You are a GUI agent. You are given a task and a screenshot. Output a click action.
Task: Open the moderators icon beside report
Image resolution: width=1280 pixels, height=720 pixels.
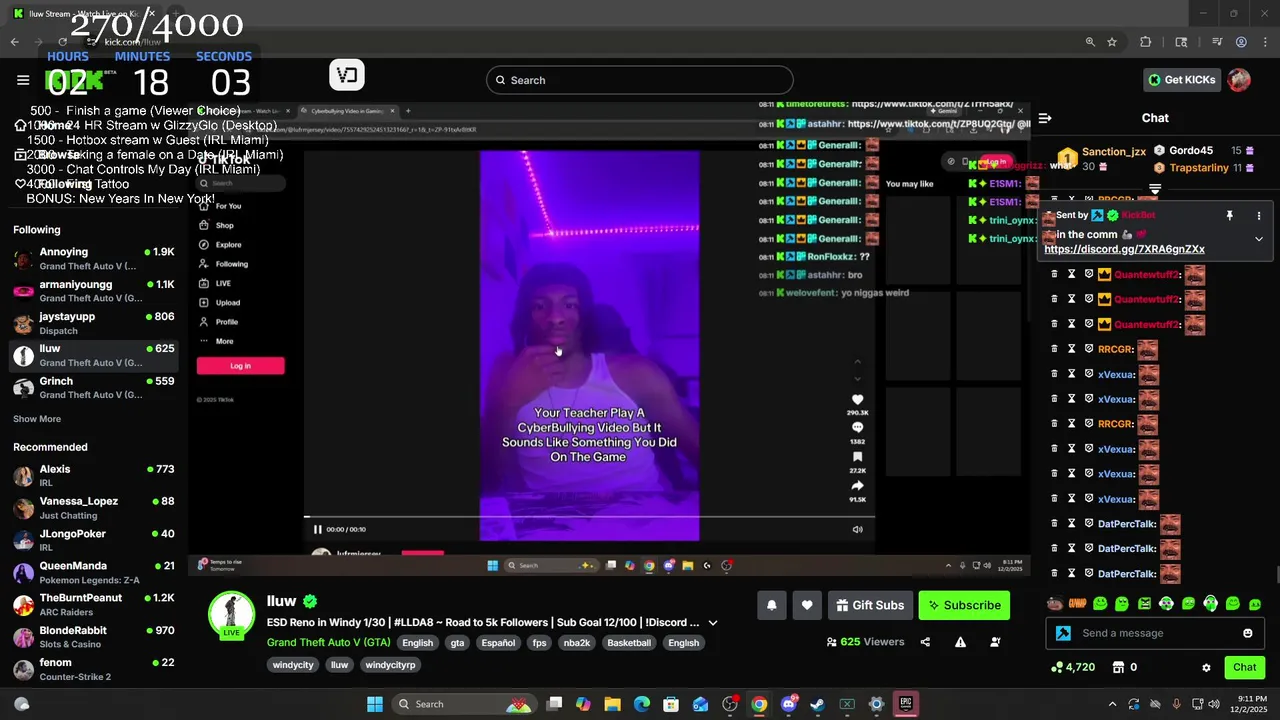coord(995,642)
